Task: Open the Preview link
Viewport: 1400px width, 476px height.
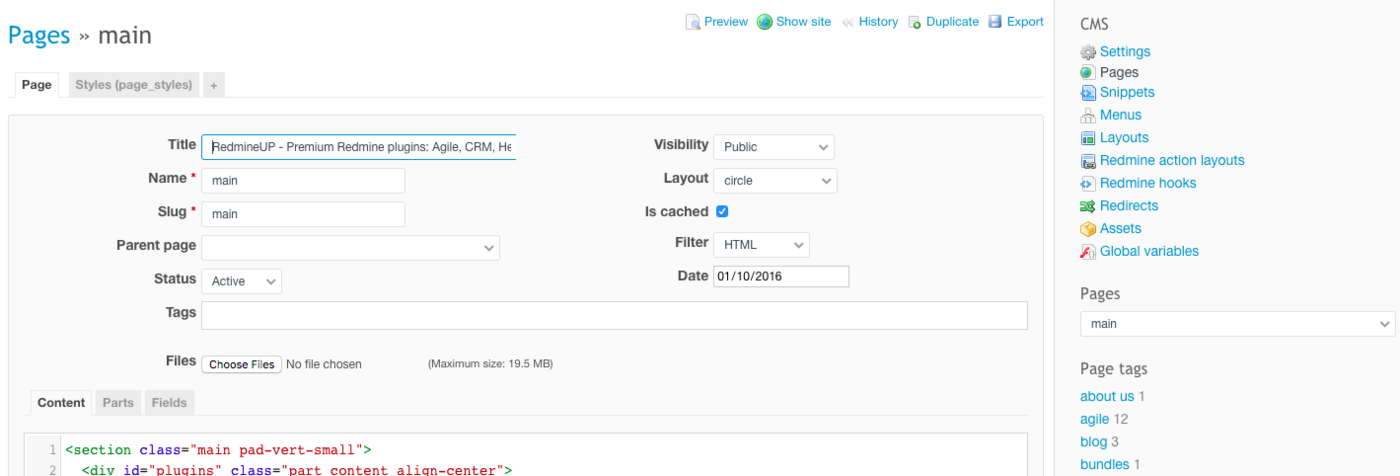Action: tap(725, 22)
